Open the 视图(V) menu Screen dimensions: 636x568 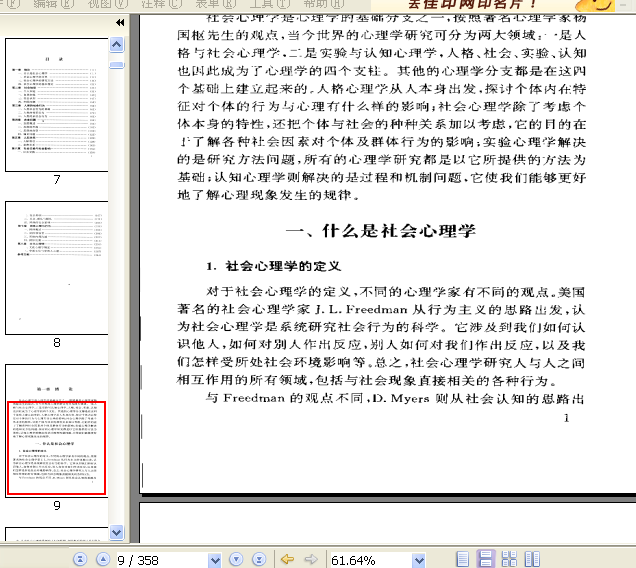point(107,4)
